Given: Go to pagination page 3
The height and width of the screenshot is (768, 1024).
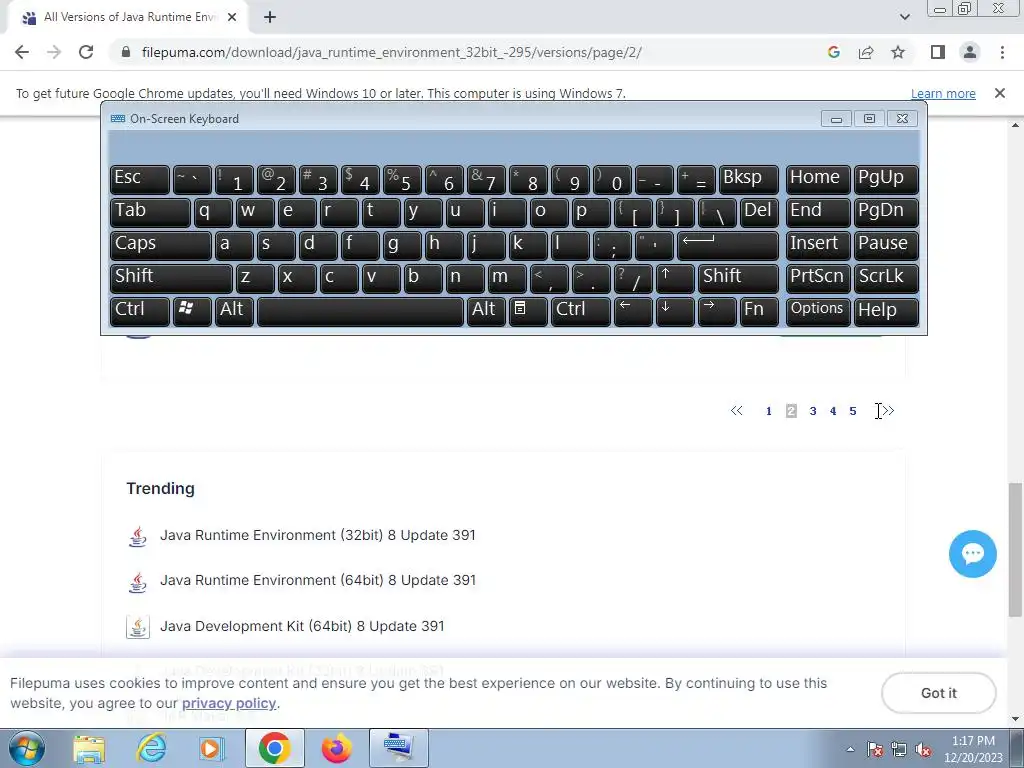Looking at the screenshot, I should coord(813,411).
